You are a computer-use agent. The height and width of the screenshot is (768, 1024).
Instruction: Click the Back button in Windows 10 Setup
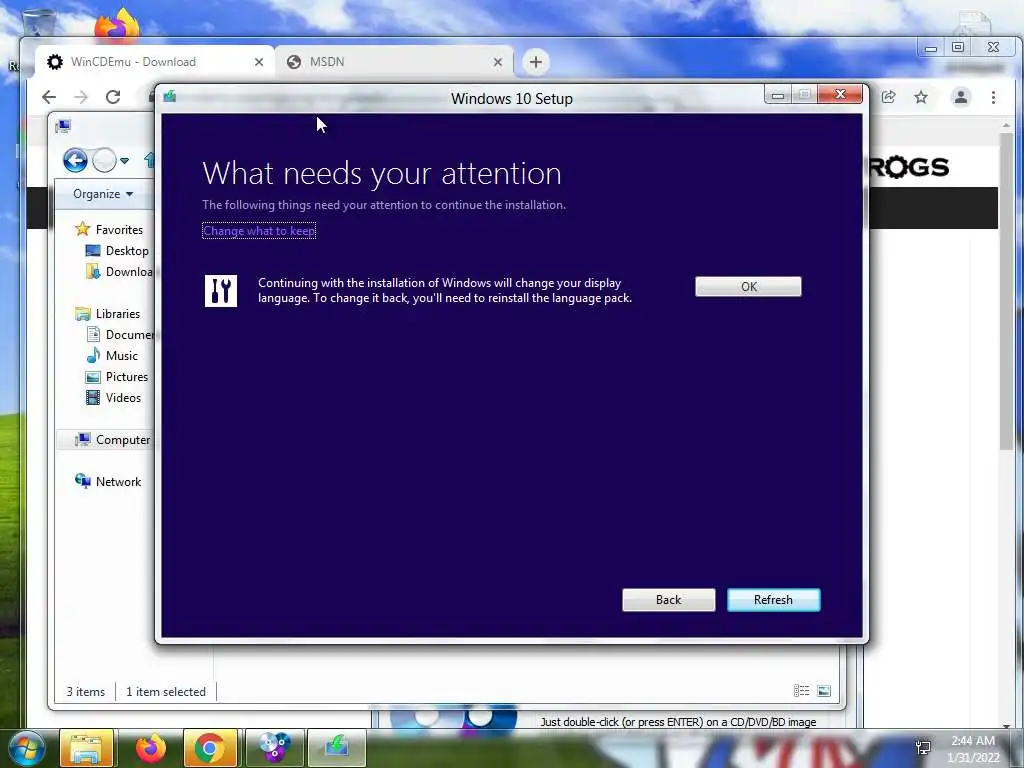tap(668, 600)
